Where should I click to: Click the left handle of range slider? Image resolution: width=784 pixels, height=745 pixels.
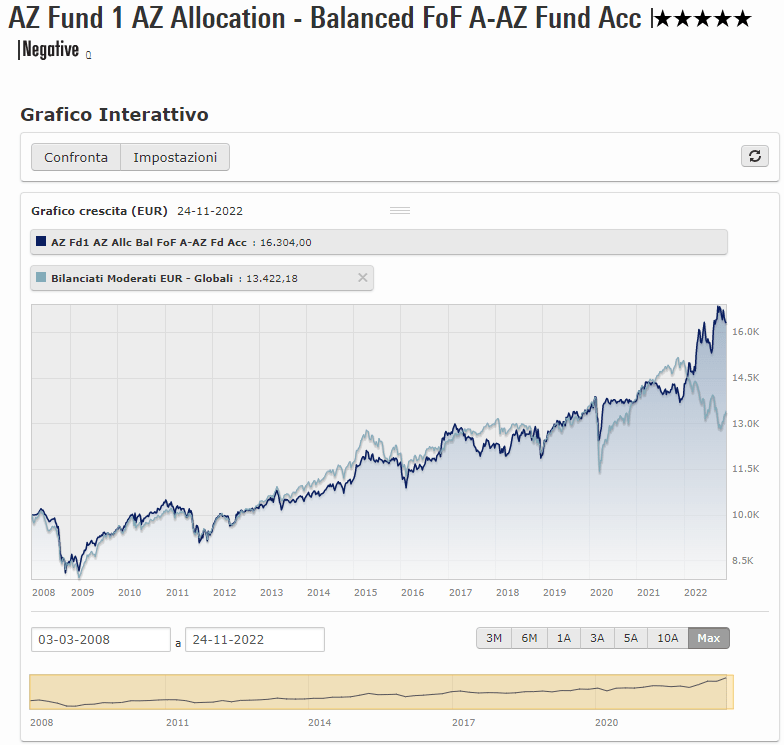[31, 692]
